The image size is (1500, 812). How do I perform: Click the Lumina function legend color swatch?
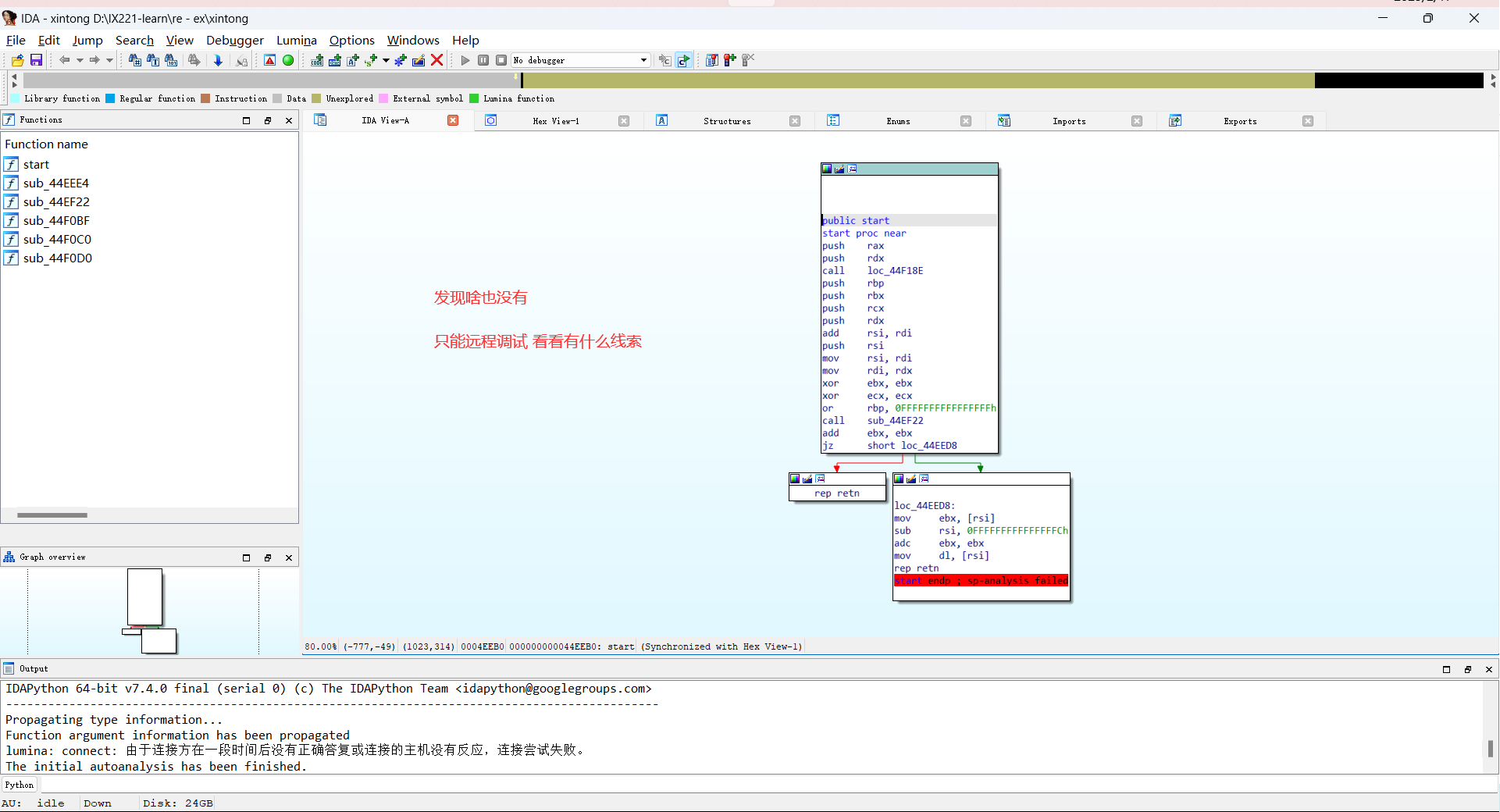(474, 98)
